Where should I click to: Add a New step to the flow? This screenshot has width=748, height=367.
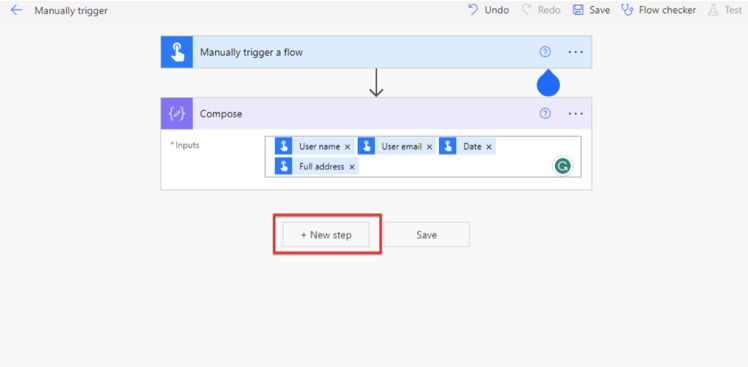tap(326, 234)
